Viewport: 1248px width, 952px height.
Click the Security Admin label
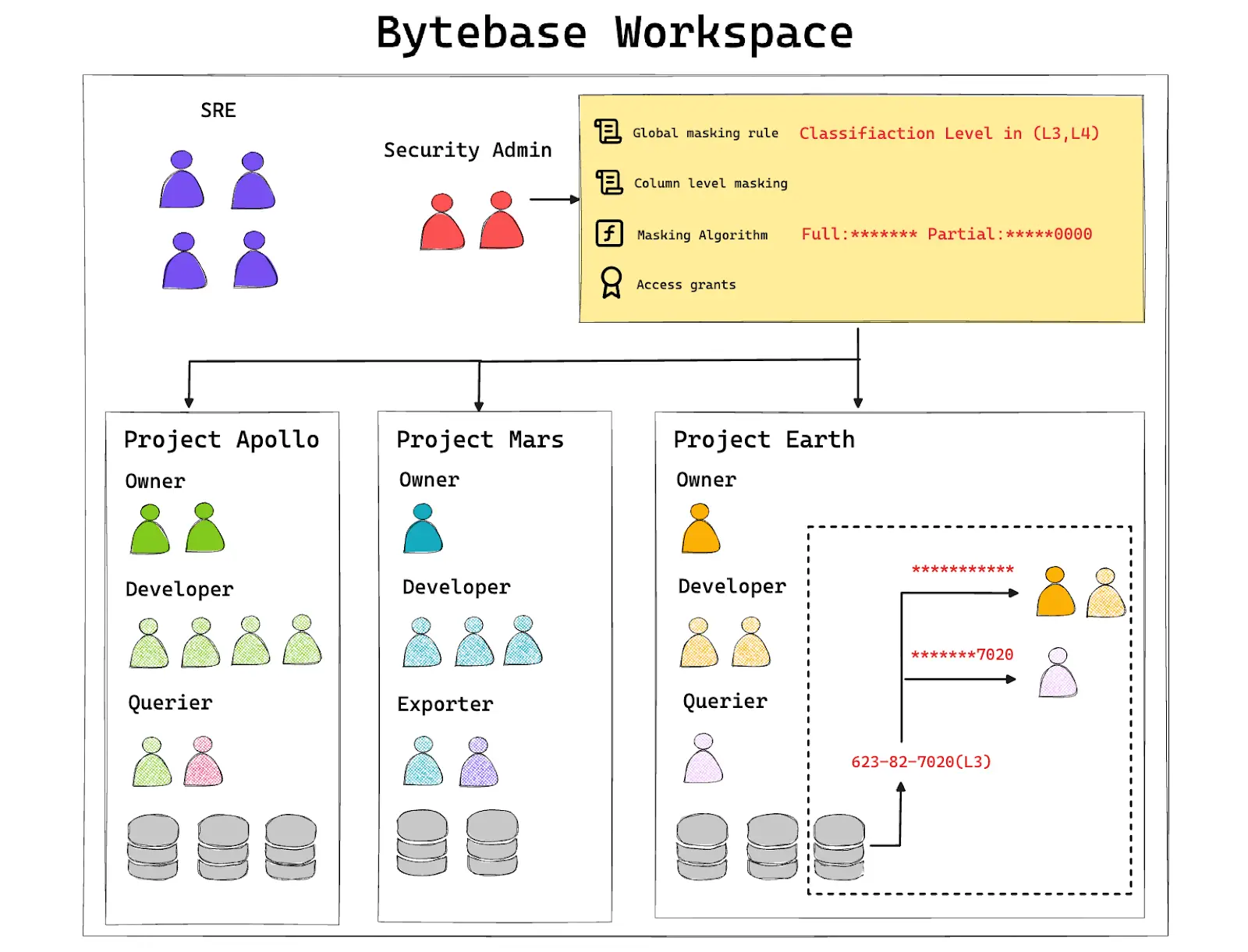point(467,150)
